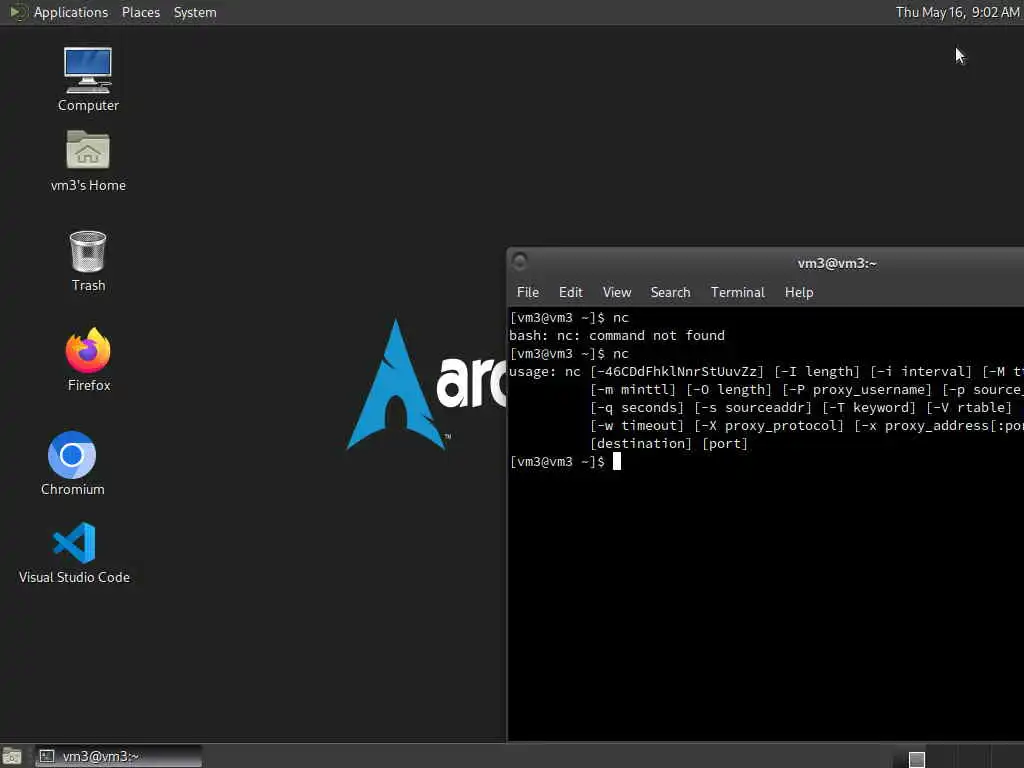Open the System menu
The width and height of the screenshot is (1024, 768).
point(195,12)
